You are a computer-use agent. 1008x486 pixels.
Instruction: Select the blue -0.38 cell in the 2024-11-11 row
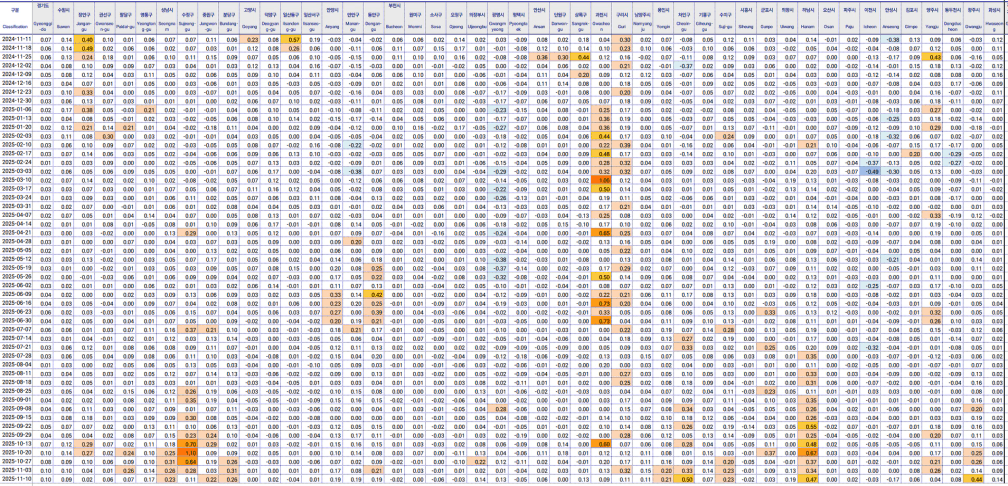[893, 39]
